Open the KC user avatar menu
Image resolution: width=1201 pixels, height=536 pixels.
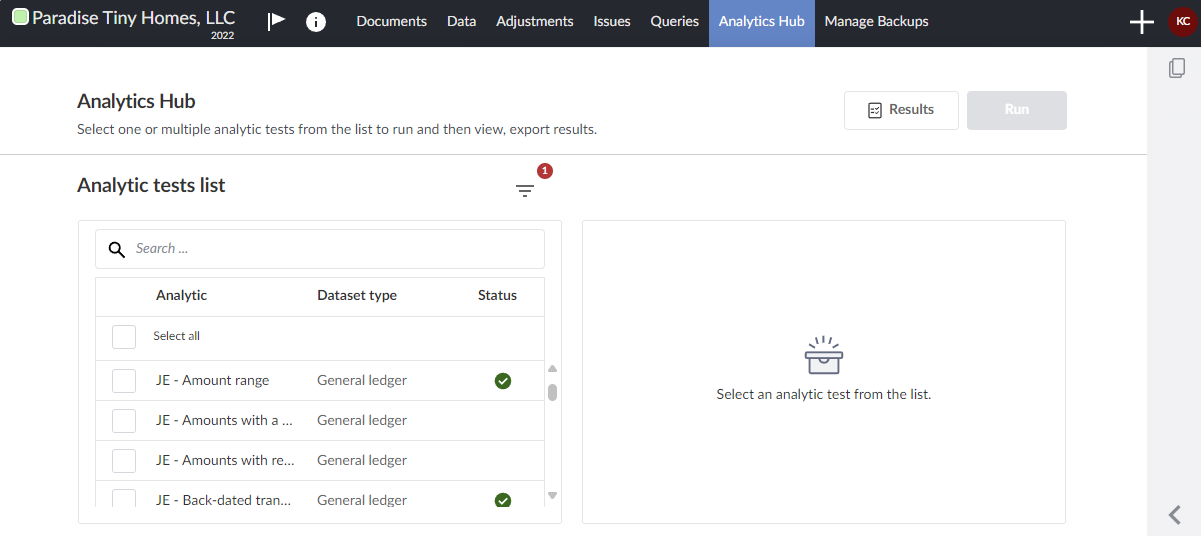pos(1182,22)
